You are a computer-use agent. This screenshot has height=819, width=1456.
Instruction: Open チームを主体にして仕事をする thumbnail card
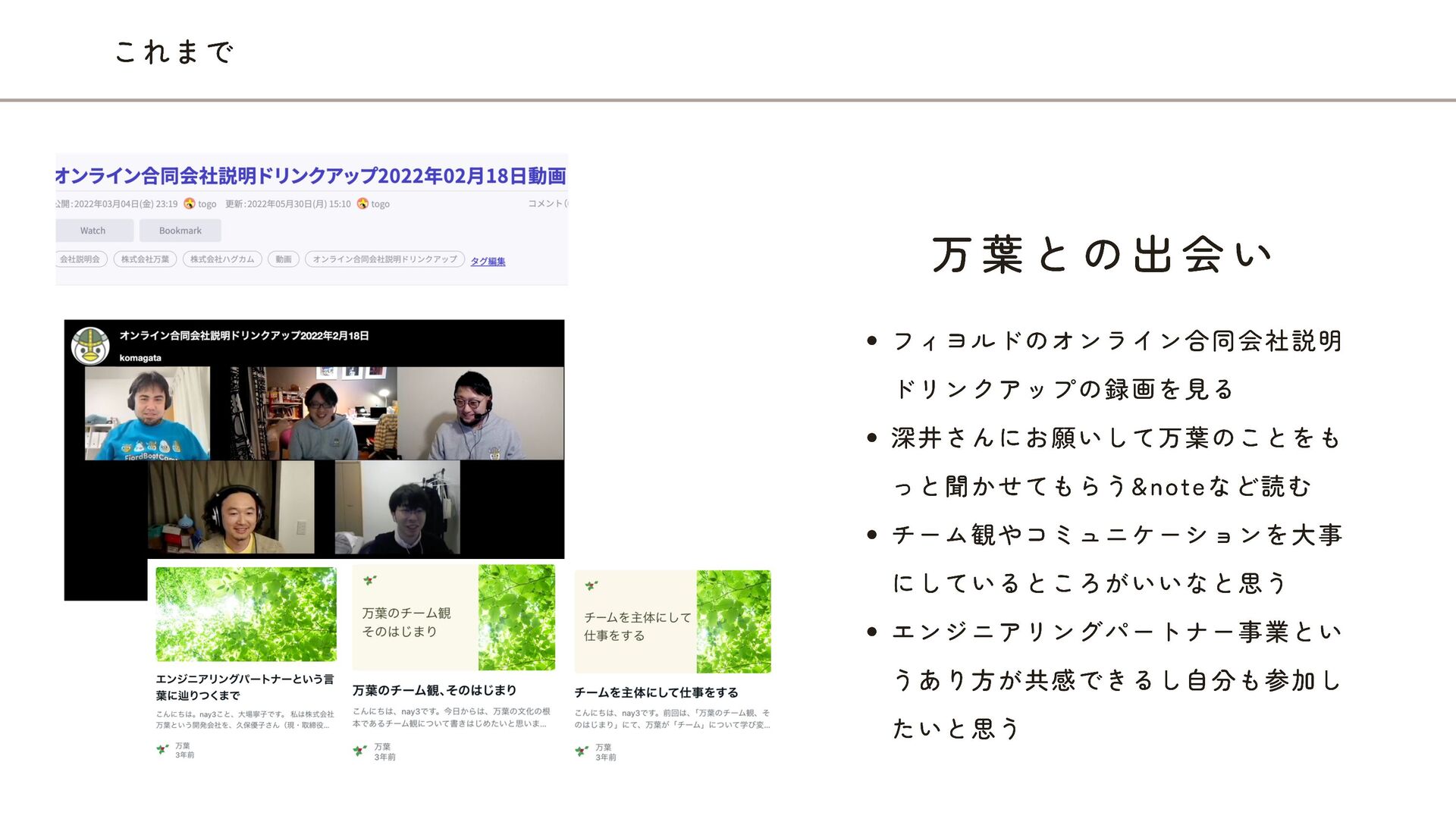pyautogui.click(x=672, y=622)
